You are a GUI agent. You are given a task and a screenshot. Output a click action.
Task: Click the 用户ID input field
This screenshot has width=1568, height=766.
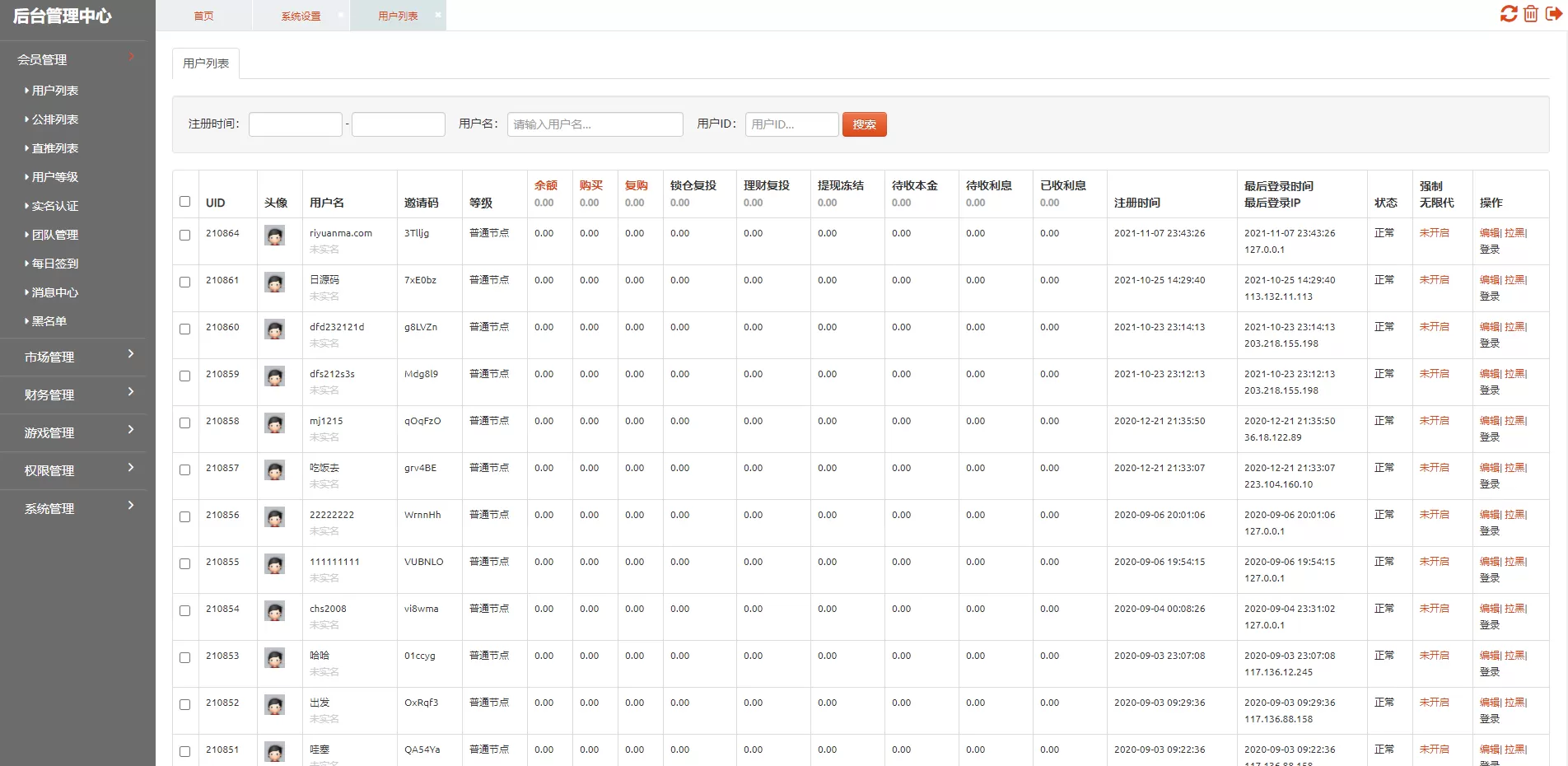(791, 124)
